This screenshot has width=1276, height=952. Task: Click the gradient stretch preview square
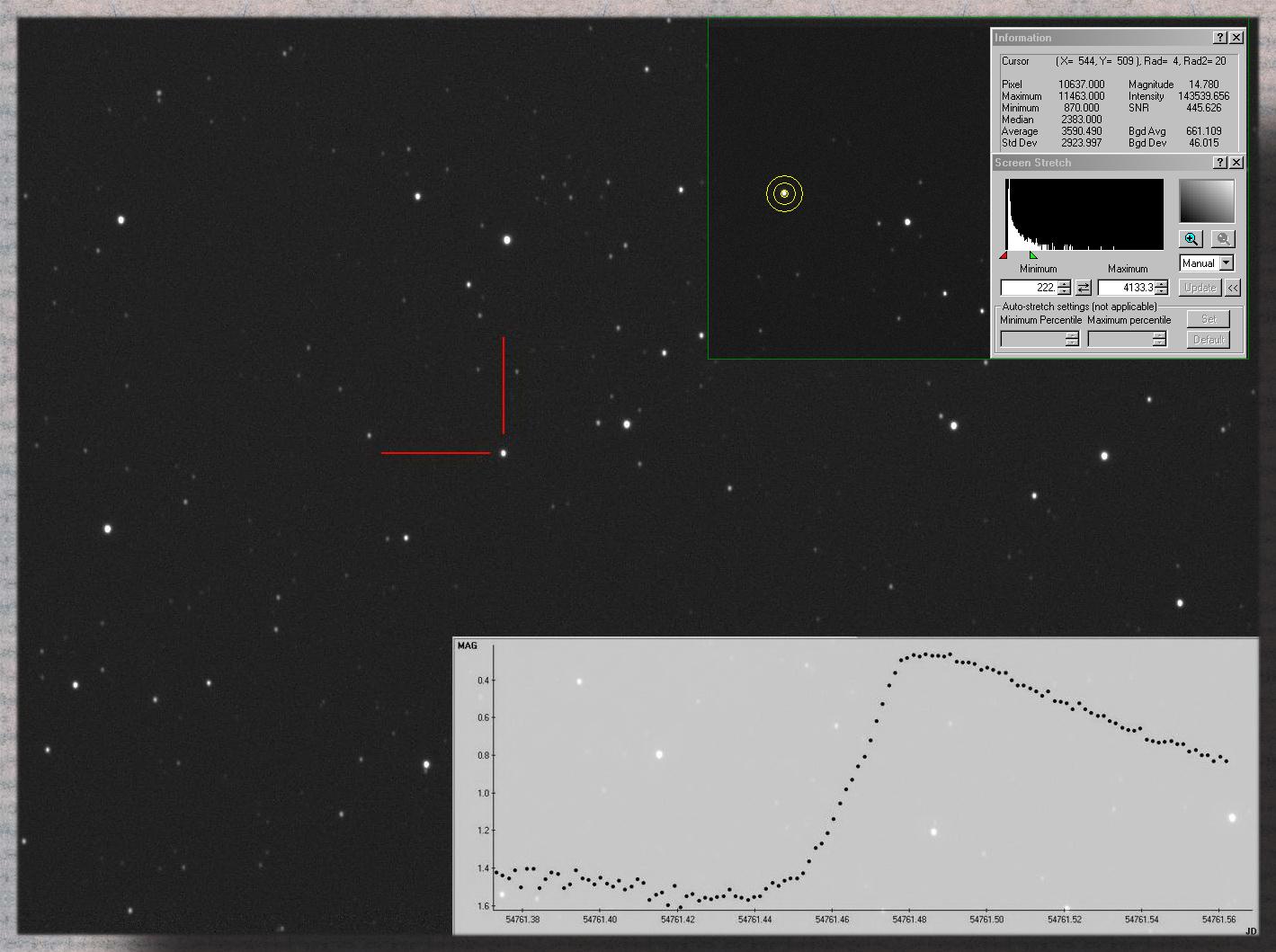pos(1207,201)
